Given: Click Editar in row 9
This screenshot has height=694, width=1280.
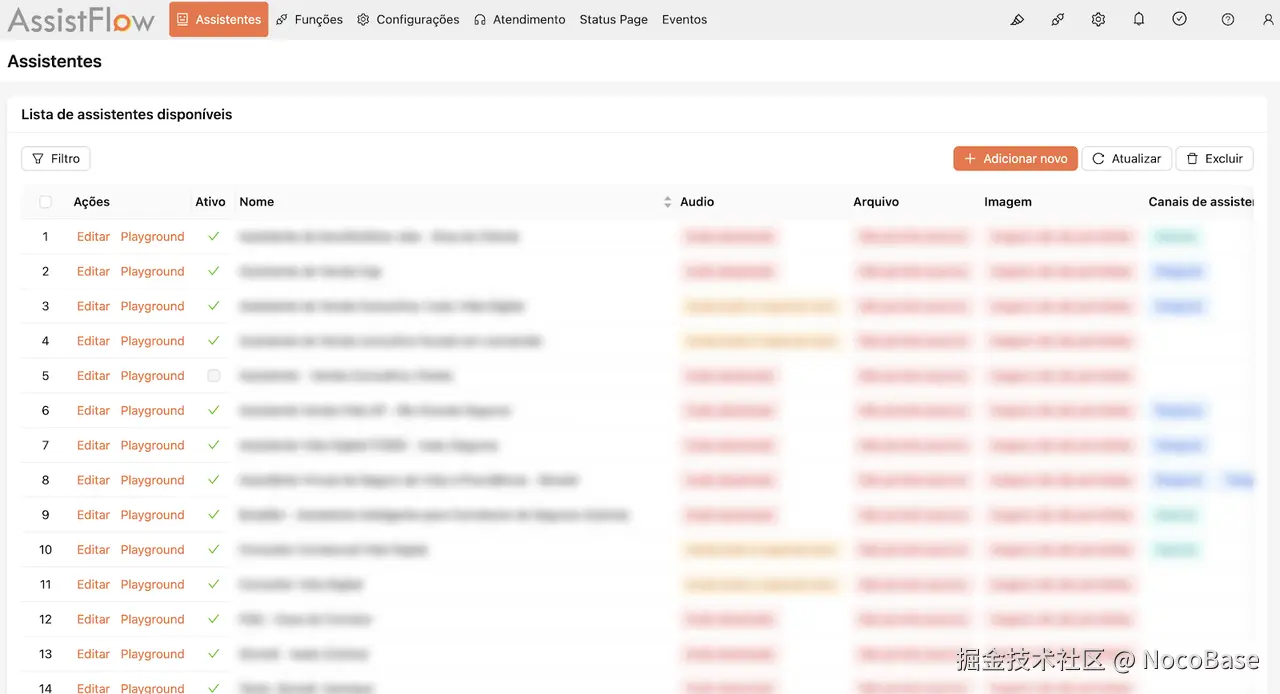Looking at the screenshot, I should [x=93, y=515].
